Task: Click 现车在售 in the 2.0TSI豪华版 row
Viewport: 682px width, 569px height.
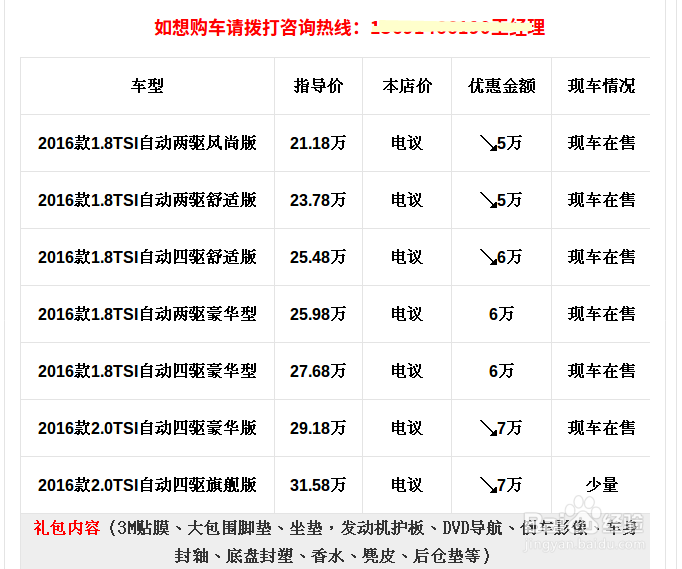Action: 601,428
